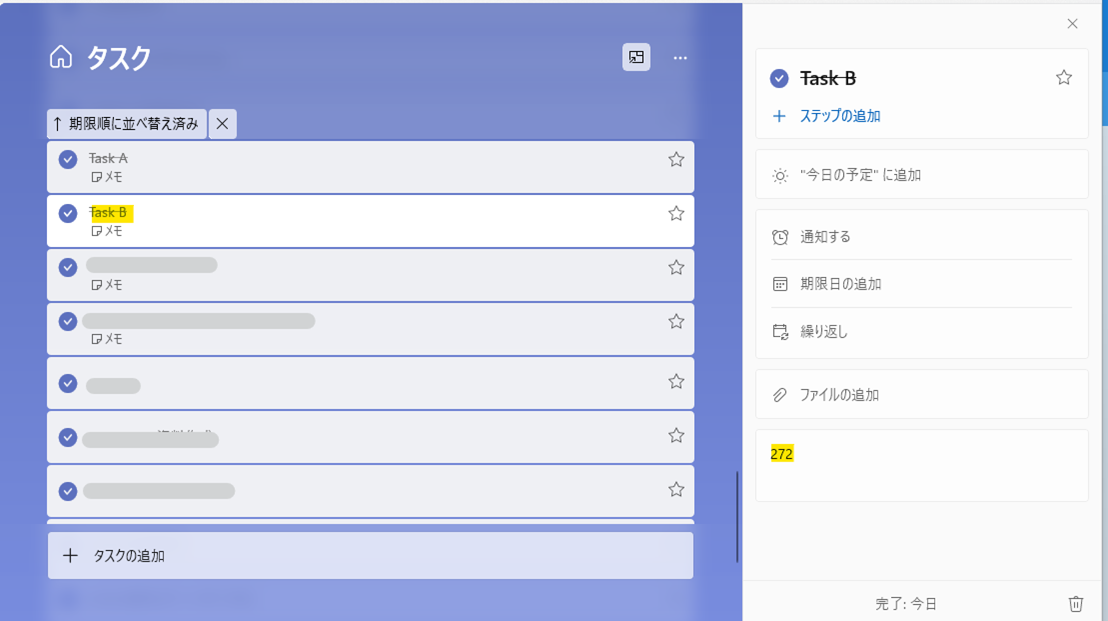Mark Task B important in detail panel
1108x621 pixels.
click(1064, 78)
